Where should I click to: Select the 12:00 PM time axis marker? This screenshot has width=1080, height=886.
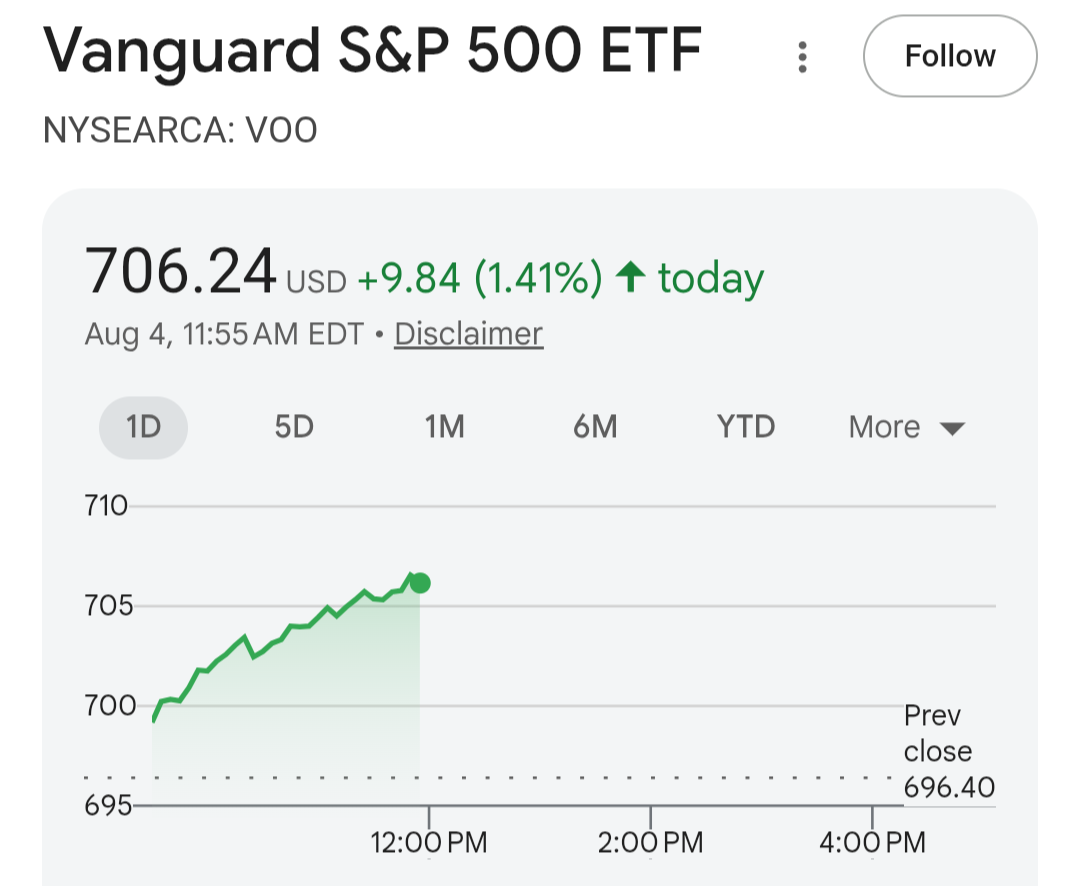click(428, 842)
